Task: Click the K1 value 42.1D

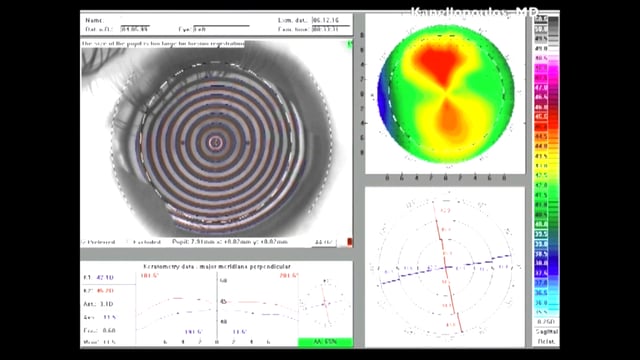Action: click(105, 278)
